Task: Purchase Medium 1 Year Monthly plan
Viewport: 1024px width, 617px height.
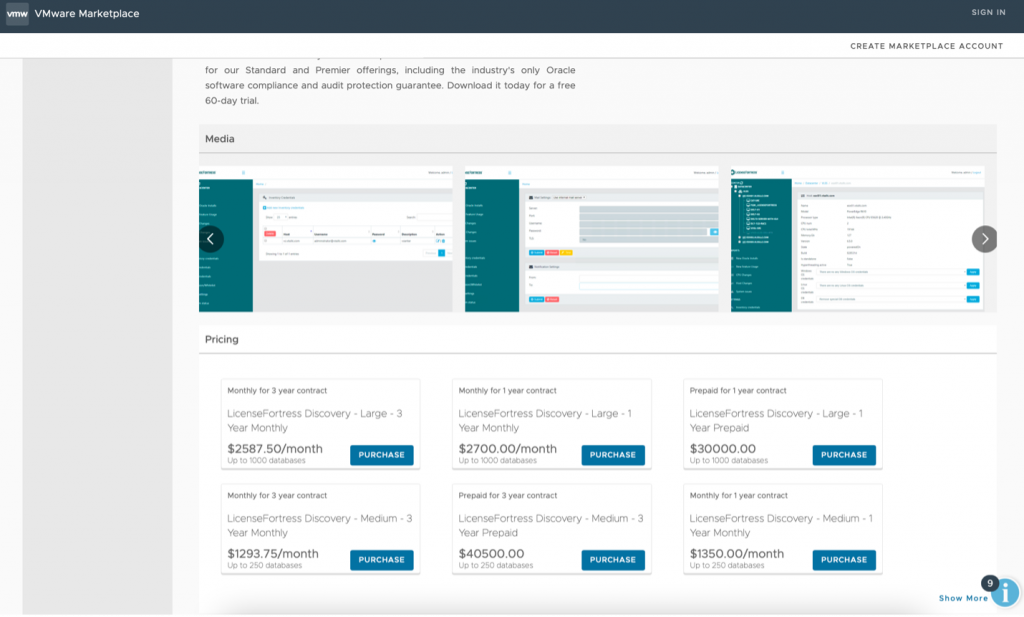Action: [844, 560]
